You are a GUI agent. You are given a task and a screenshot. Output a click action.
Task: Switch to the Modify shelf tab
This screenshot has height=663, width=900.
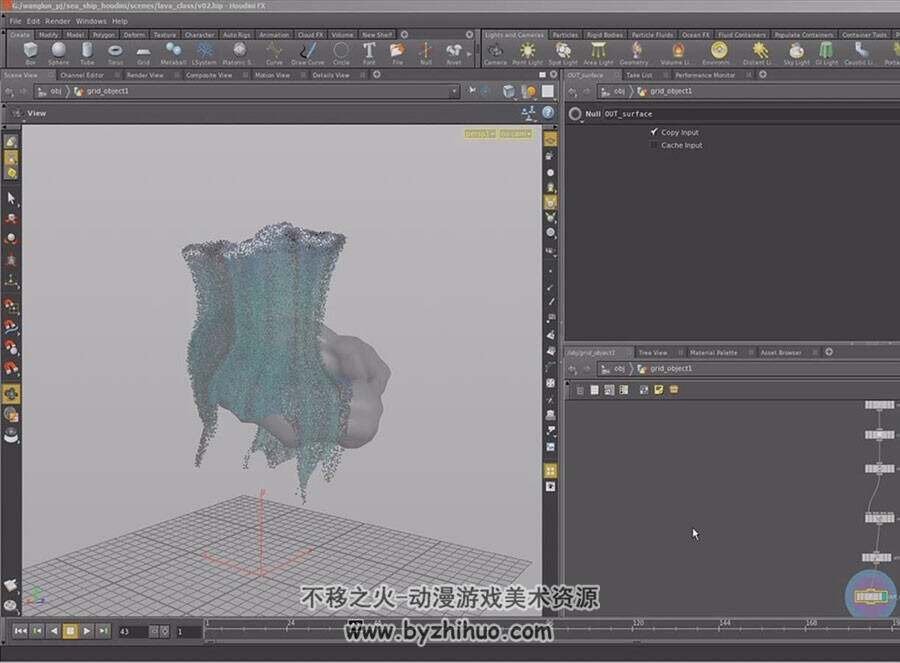click(x=48, y=35)
